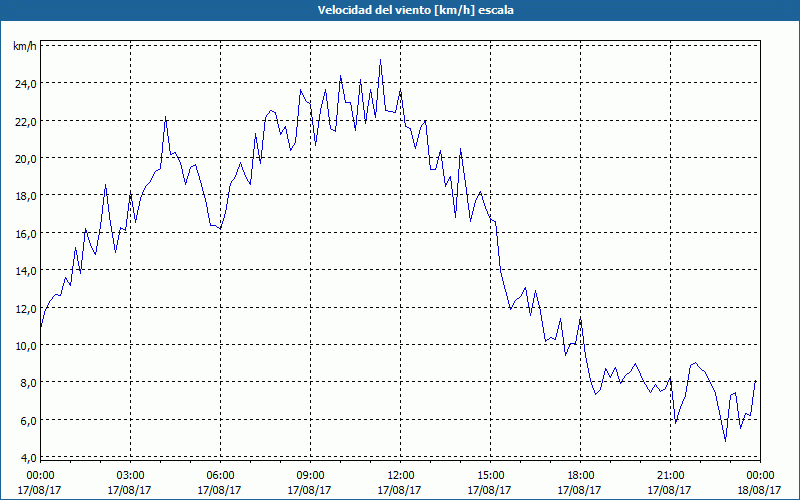The image size is (800, 500).
Task: Click the 18/08/17 date label on the x-axis
Action: click(759, 490)
